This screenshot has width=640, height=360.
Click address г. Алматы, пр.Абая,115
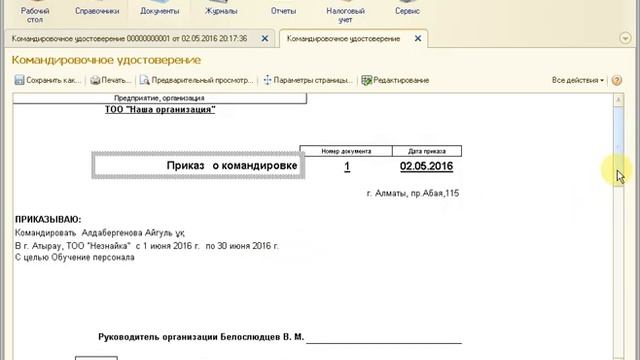click(x=413, y=193)
